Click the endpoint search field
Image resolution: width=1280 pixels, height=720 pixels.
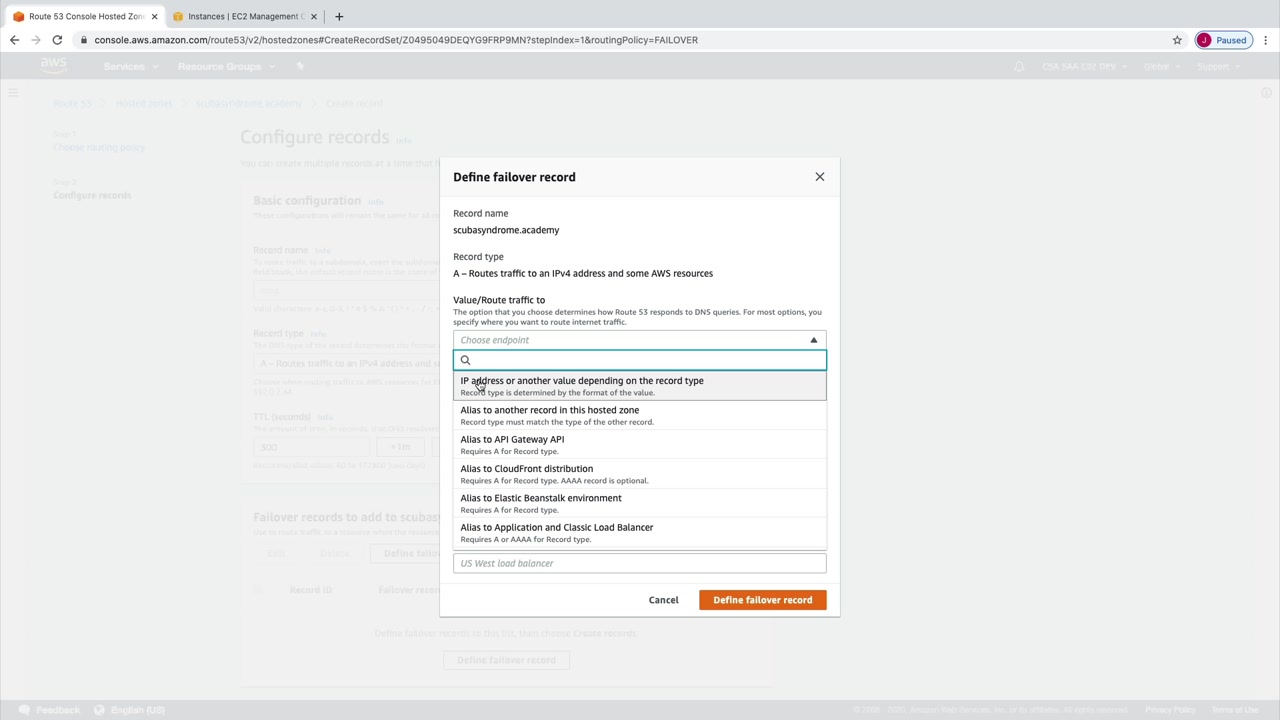click(x=645, y=360)
